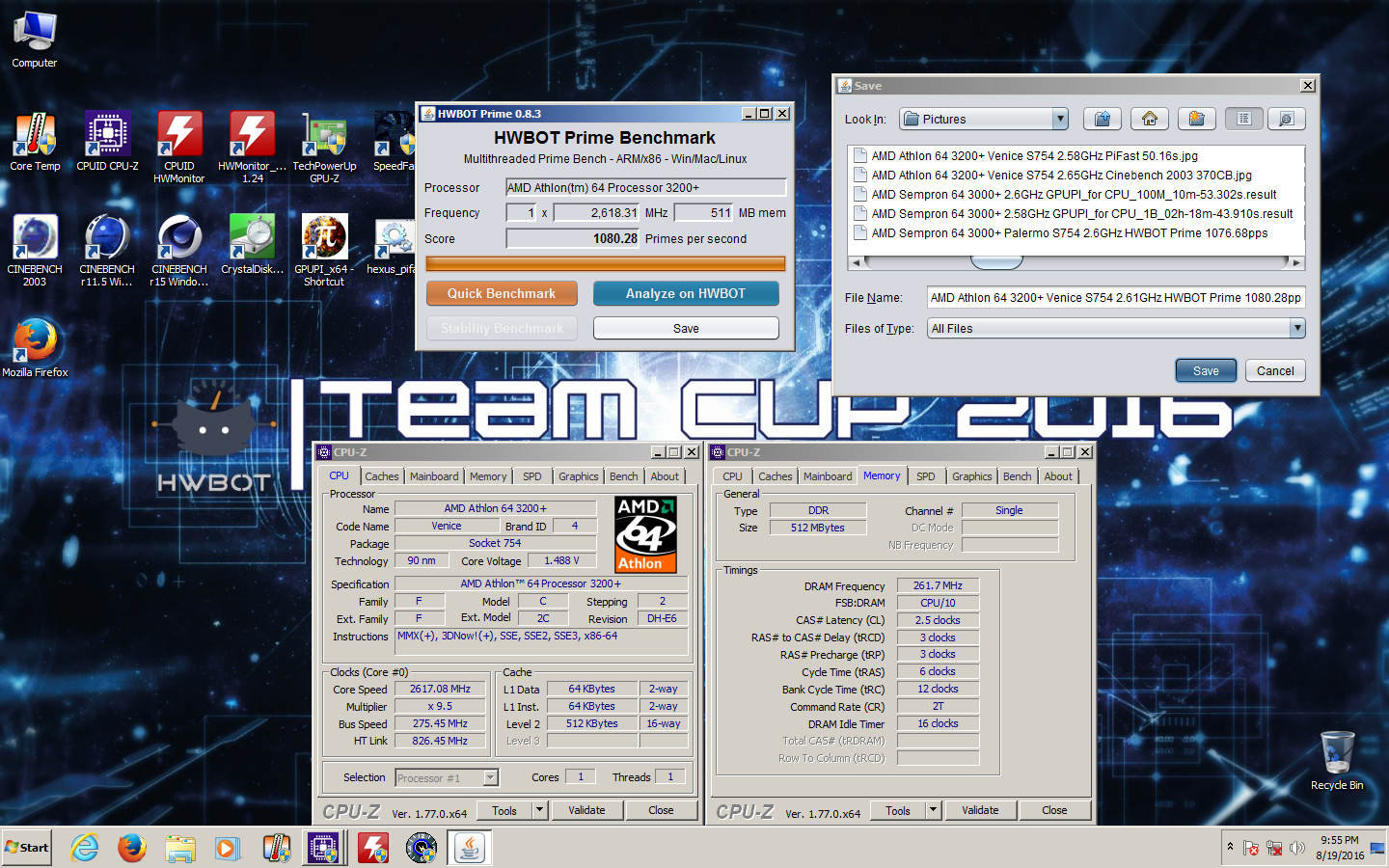1389x868 pixels.
Task: Click Tools button in right CPU-Z window
Action: click(898, 810)
